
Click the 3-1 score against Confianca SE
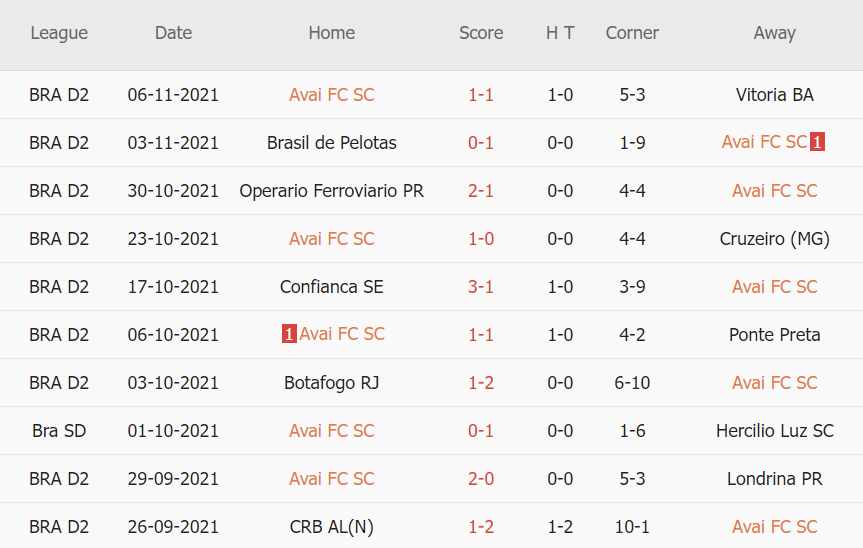(x=481, y=287)
